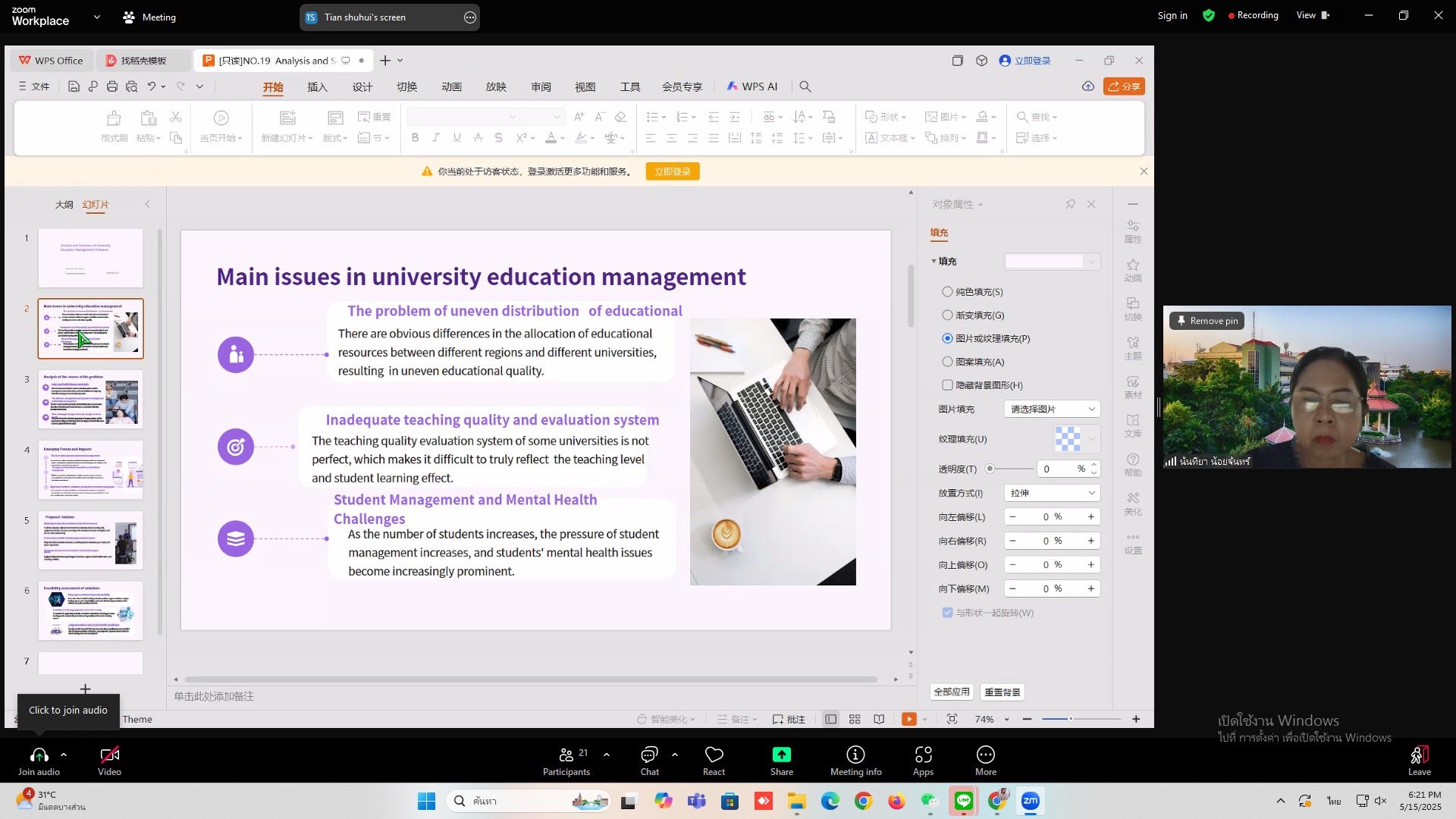Collapse the slide thumbnail panel
Image resolution: width=1456 pixels, height=819 pixels.
click(147, 205)
